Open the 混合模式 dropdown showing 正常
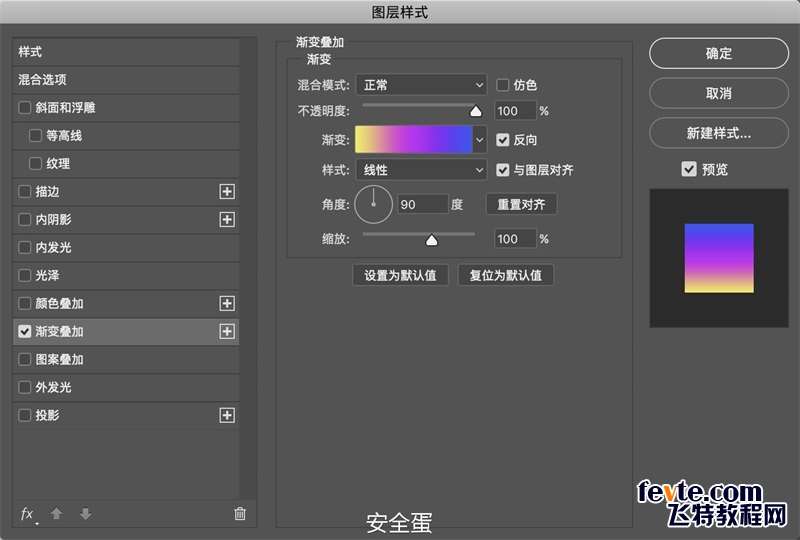800x540 pixels. (421, 85)
